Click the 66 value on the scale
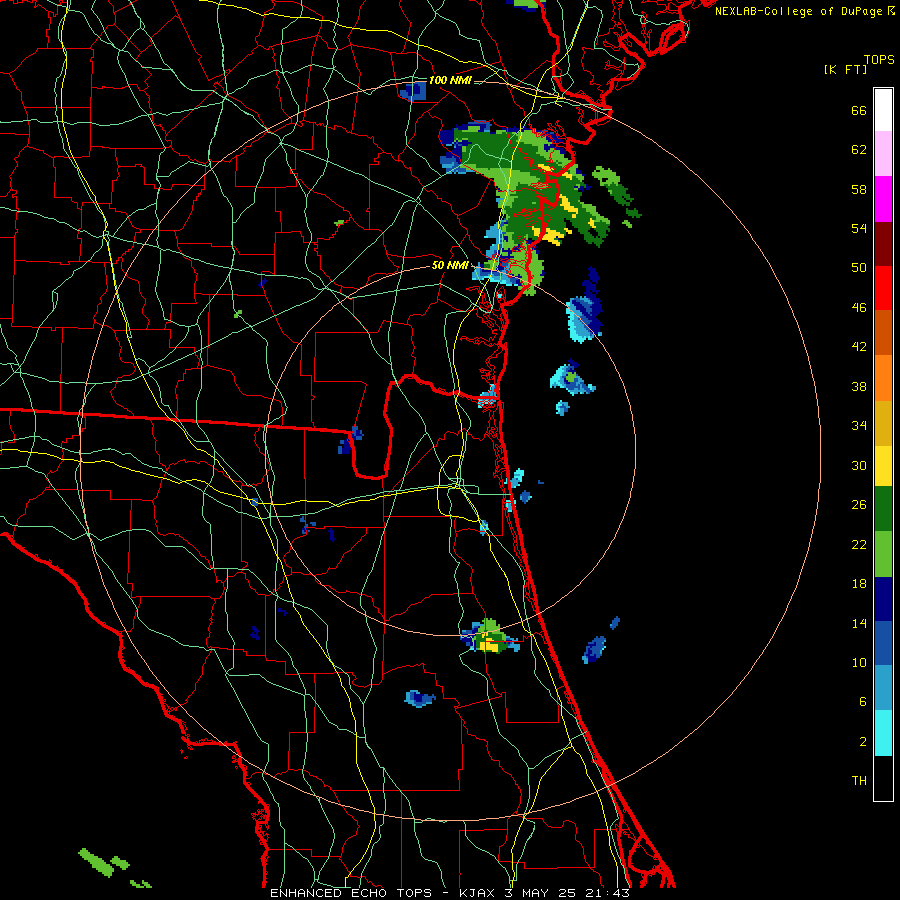The height and width of the screenshot is (900, 900). 859,111
